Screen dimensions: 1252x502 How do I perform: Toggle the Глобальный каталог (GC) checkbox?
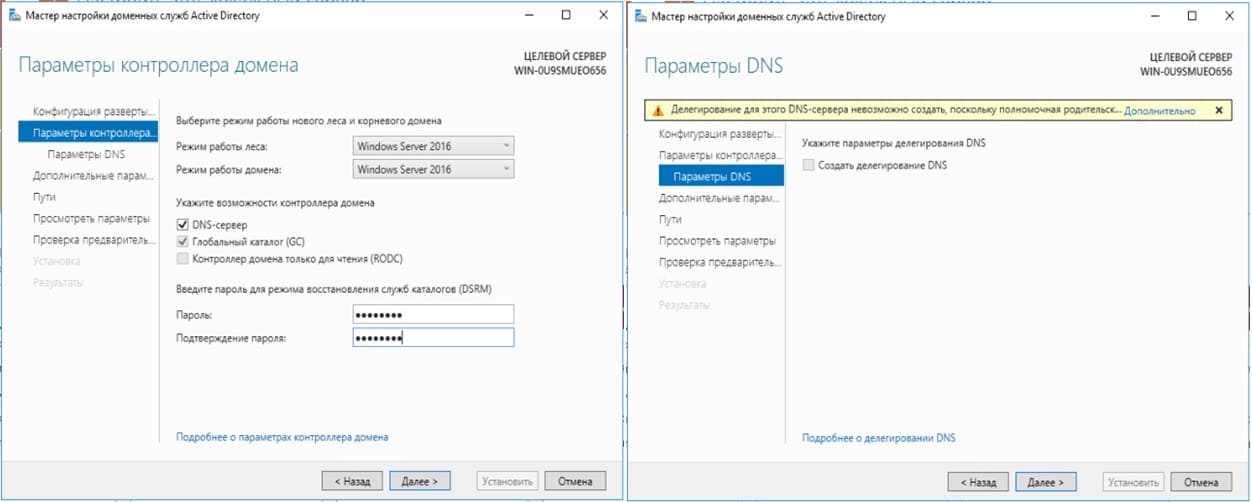click(x=182, y=241)
